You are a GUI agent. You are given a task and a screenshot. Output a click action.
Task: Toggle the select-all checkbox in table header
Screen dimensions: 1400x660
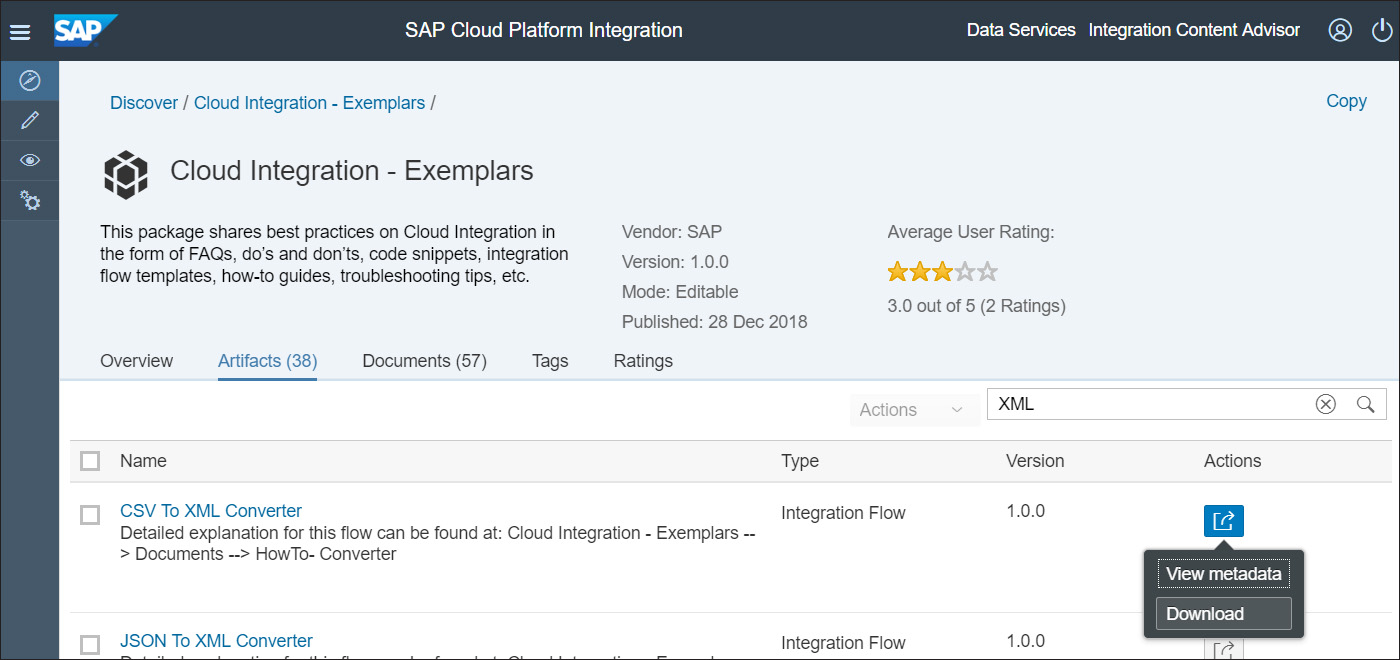coord(90,461)
